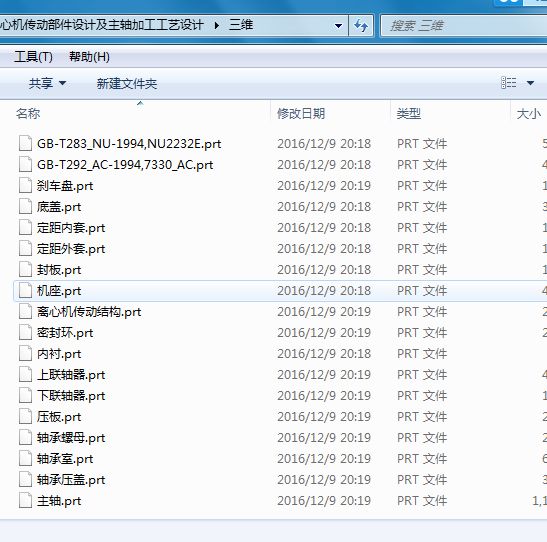Image resolution: width=547 pixels, height=542 pixels.
Task: Select the file name 机座.prt
Action: [x=59, y=291]
